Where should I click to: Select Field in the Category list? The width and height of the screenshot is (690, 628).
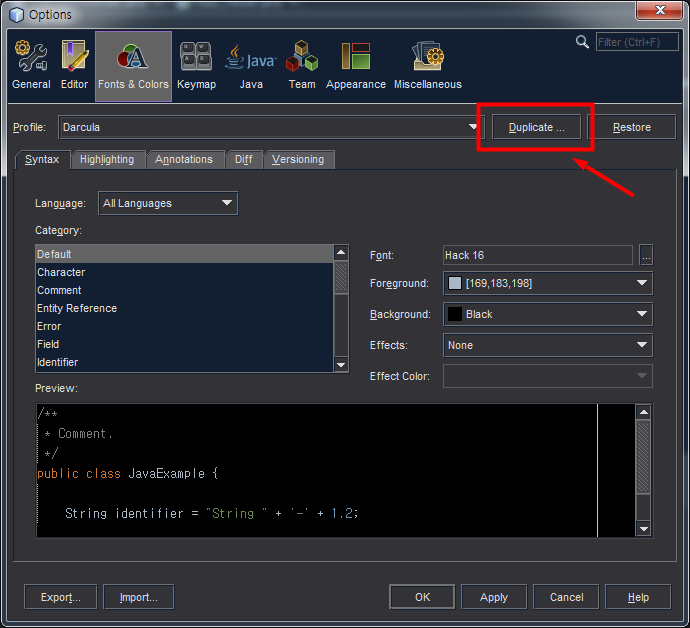tap(184, 344)
